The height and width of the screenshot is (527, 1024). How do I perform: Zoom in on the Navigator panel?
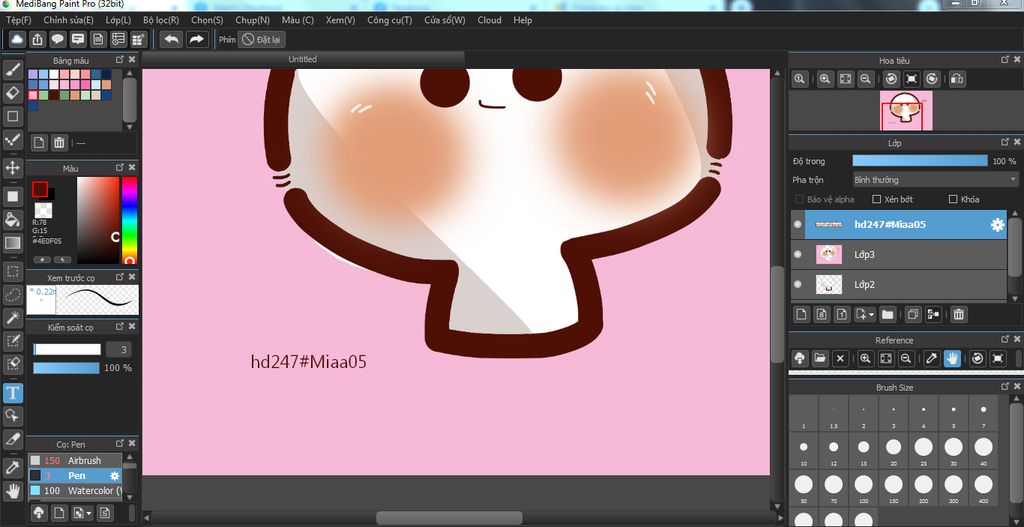pyautogui.click(x=825, y=79)
